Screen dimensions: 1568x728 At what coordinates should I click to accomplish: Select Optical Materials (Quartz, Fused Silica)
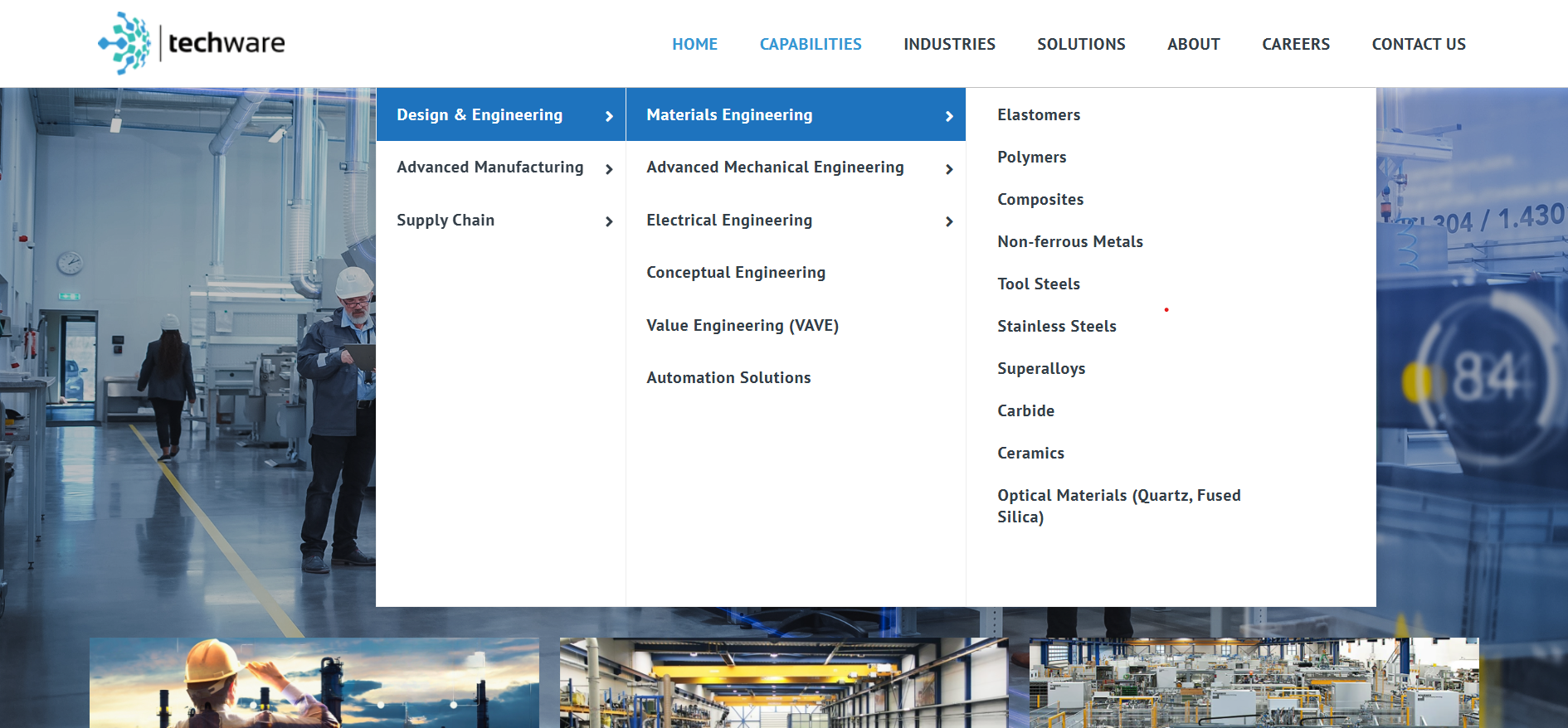click(x=1118, y=506)
